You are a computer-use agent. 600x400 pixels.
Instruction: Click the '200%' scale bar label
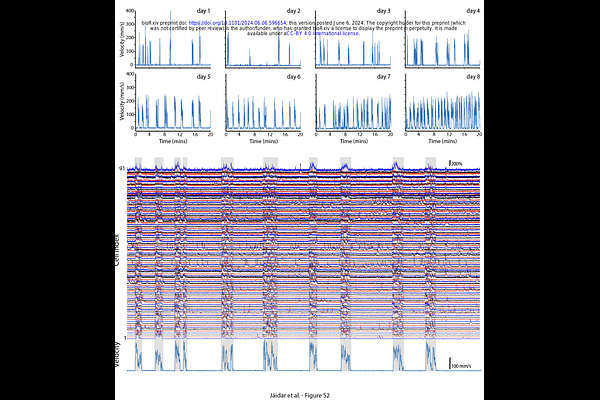click(x=457, y=164)
